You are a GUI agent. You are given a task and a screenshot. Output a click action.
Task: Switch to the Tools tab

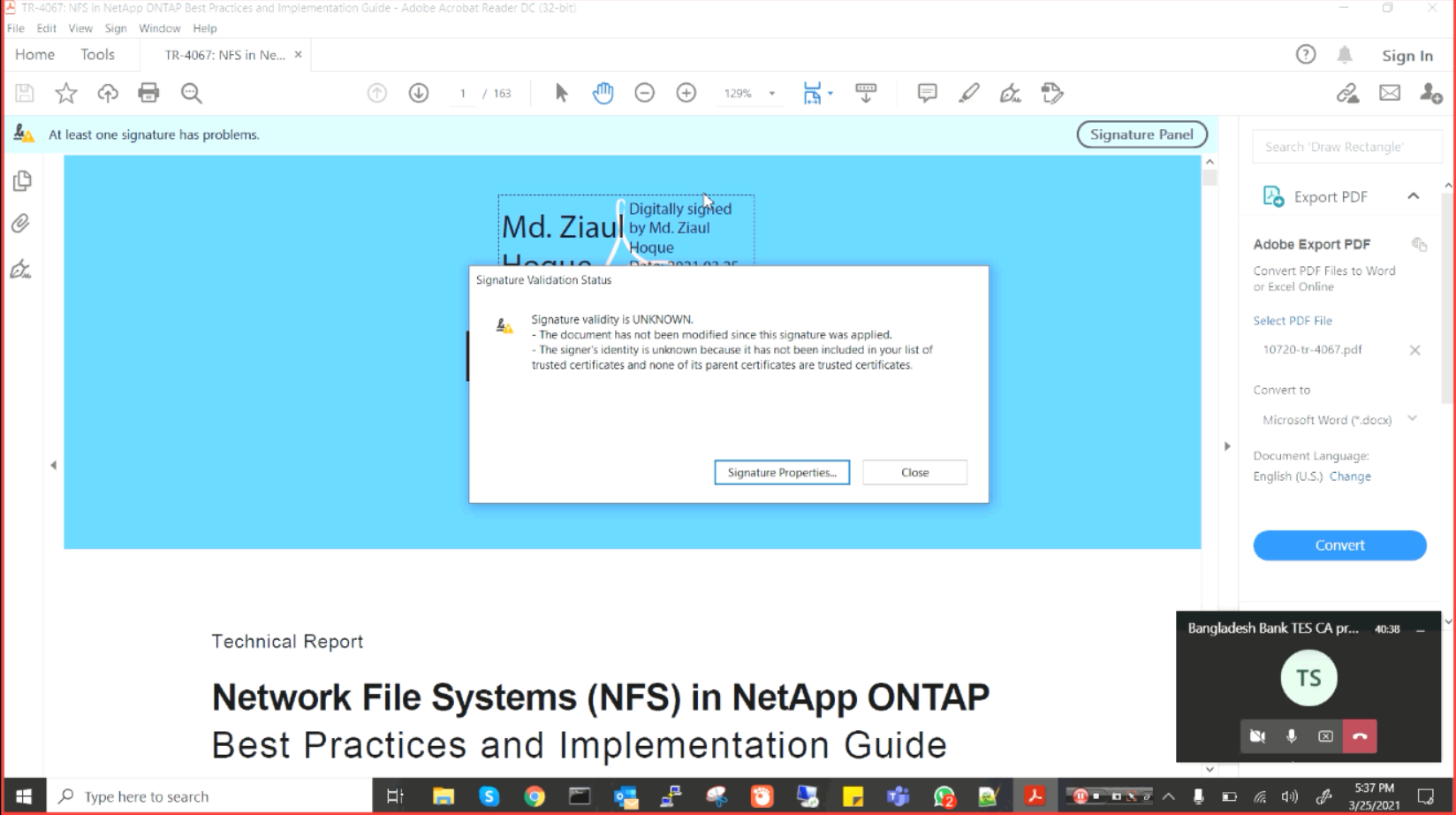point(97,55)
